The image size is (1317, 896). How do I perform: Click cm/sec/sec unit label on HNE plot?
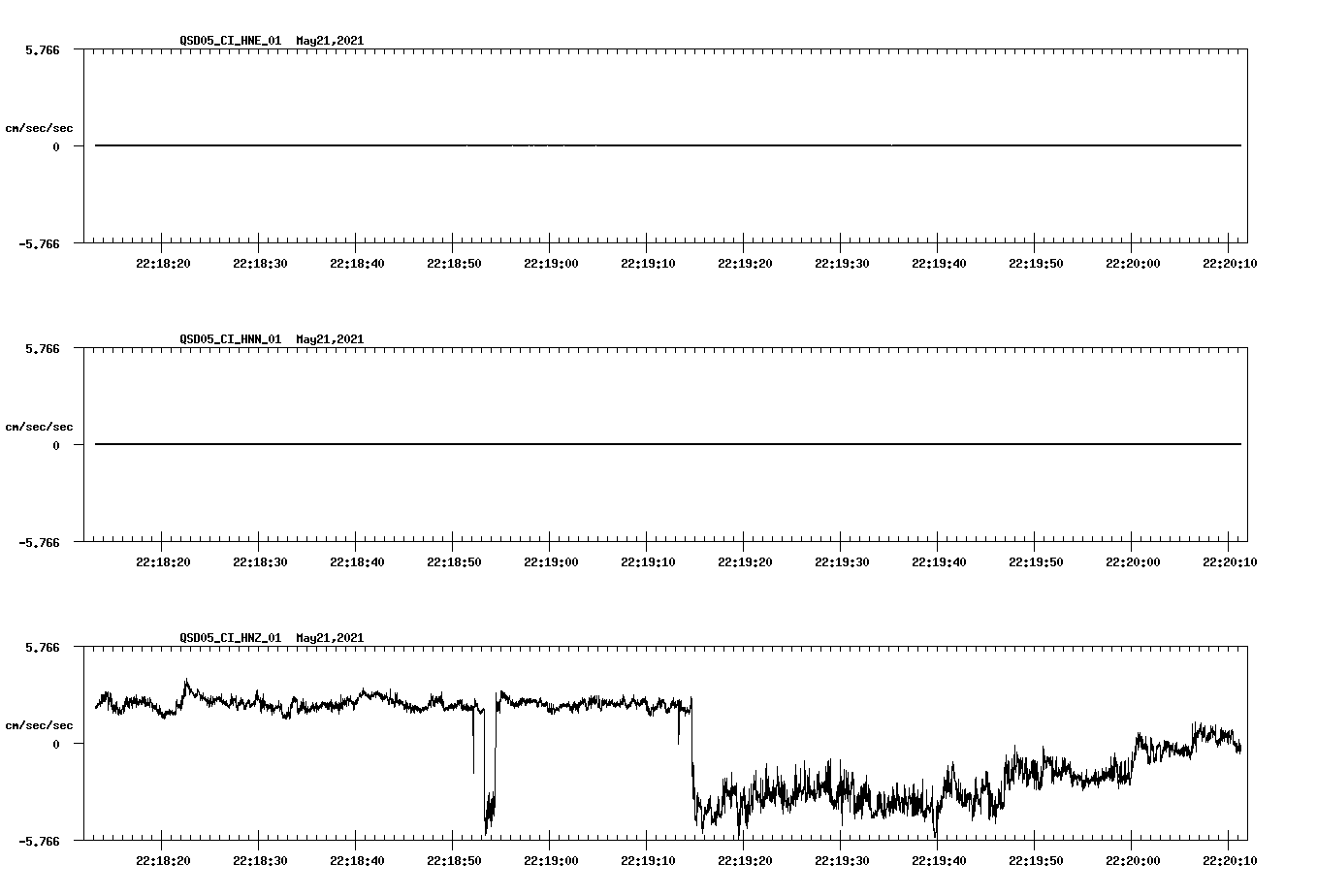point(39,128)
